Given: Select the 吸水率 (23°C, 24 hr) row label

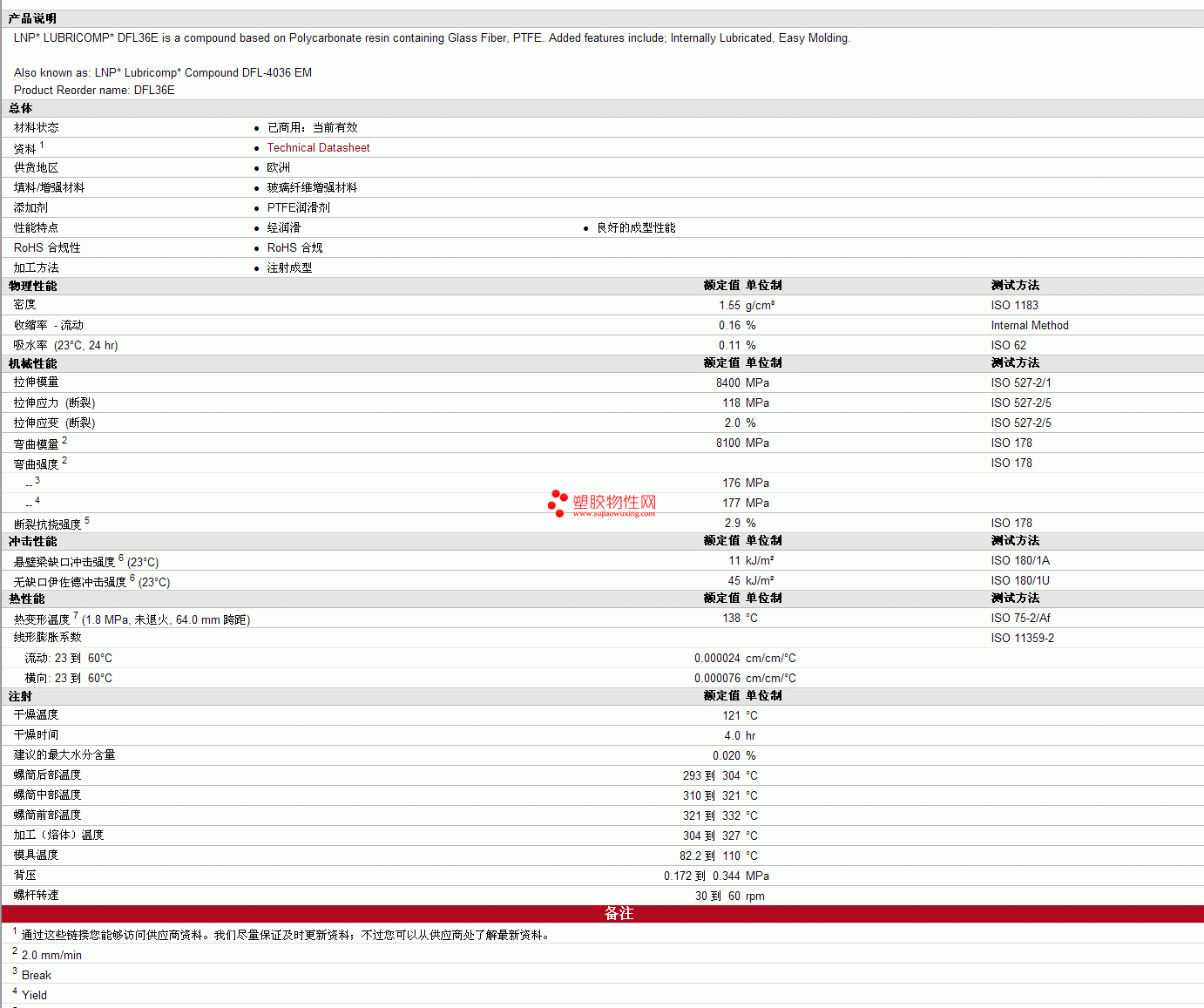Looking at the screenshot, I should point(66,346).
